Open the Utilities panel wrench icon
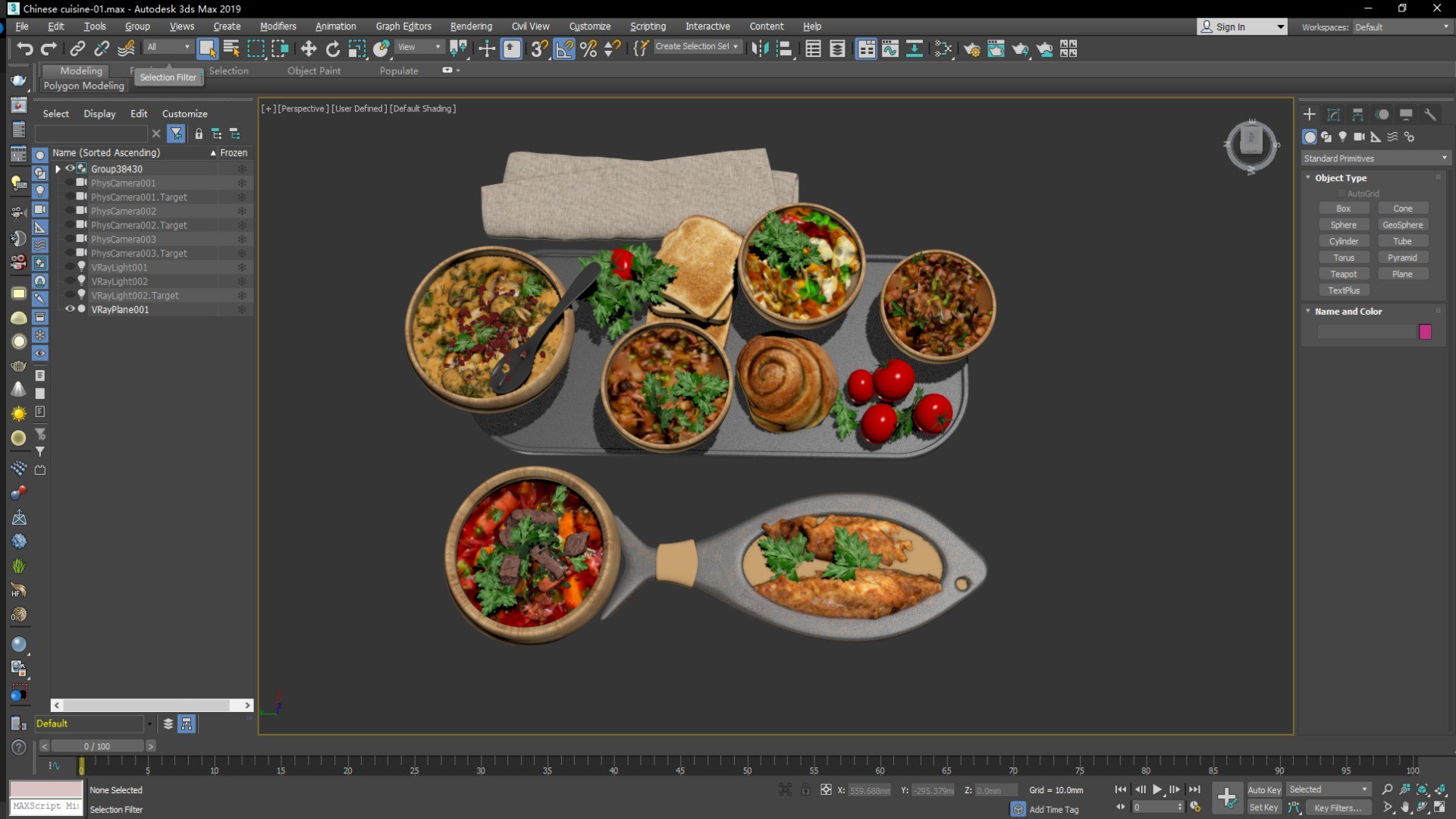This screenshot has height=819, width=1456. pos(1430,115)
